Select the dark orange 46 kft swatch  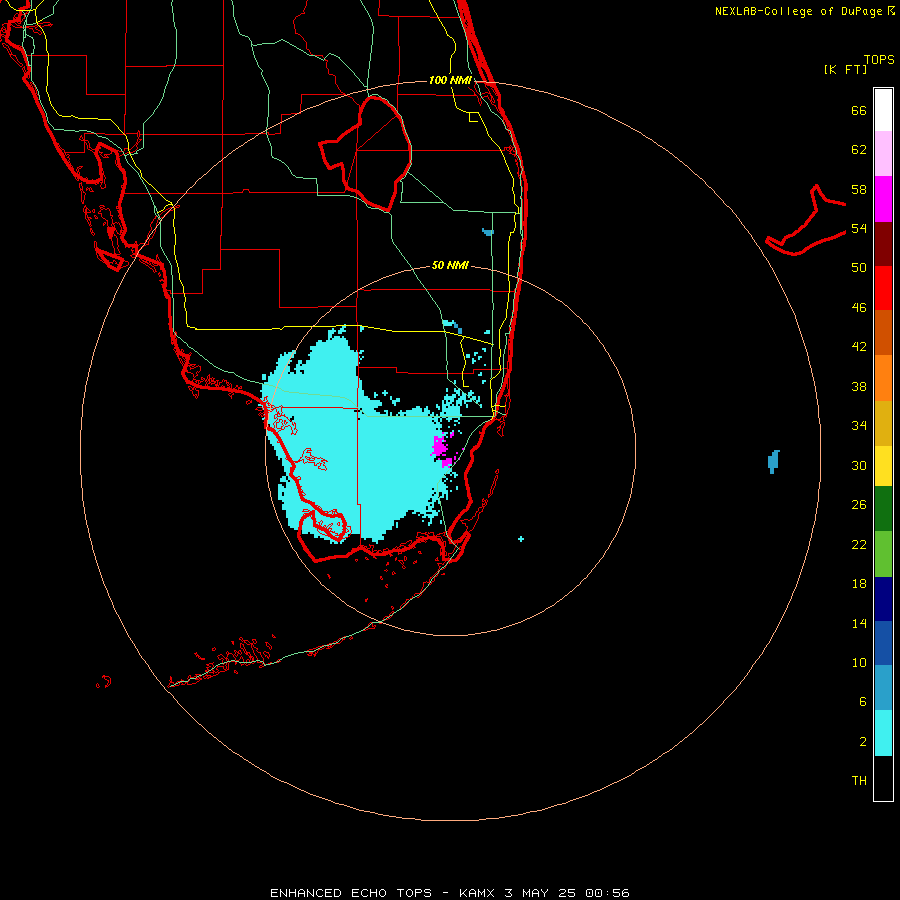pyautogui.click(x=883, y=332)
